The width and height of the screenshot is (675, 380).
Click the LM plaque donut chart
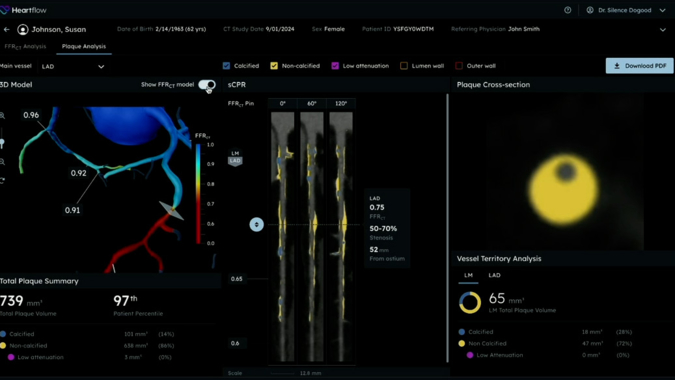pyautogui.click(x=470, y=303)
